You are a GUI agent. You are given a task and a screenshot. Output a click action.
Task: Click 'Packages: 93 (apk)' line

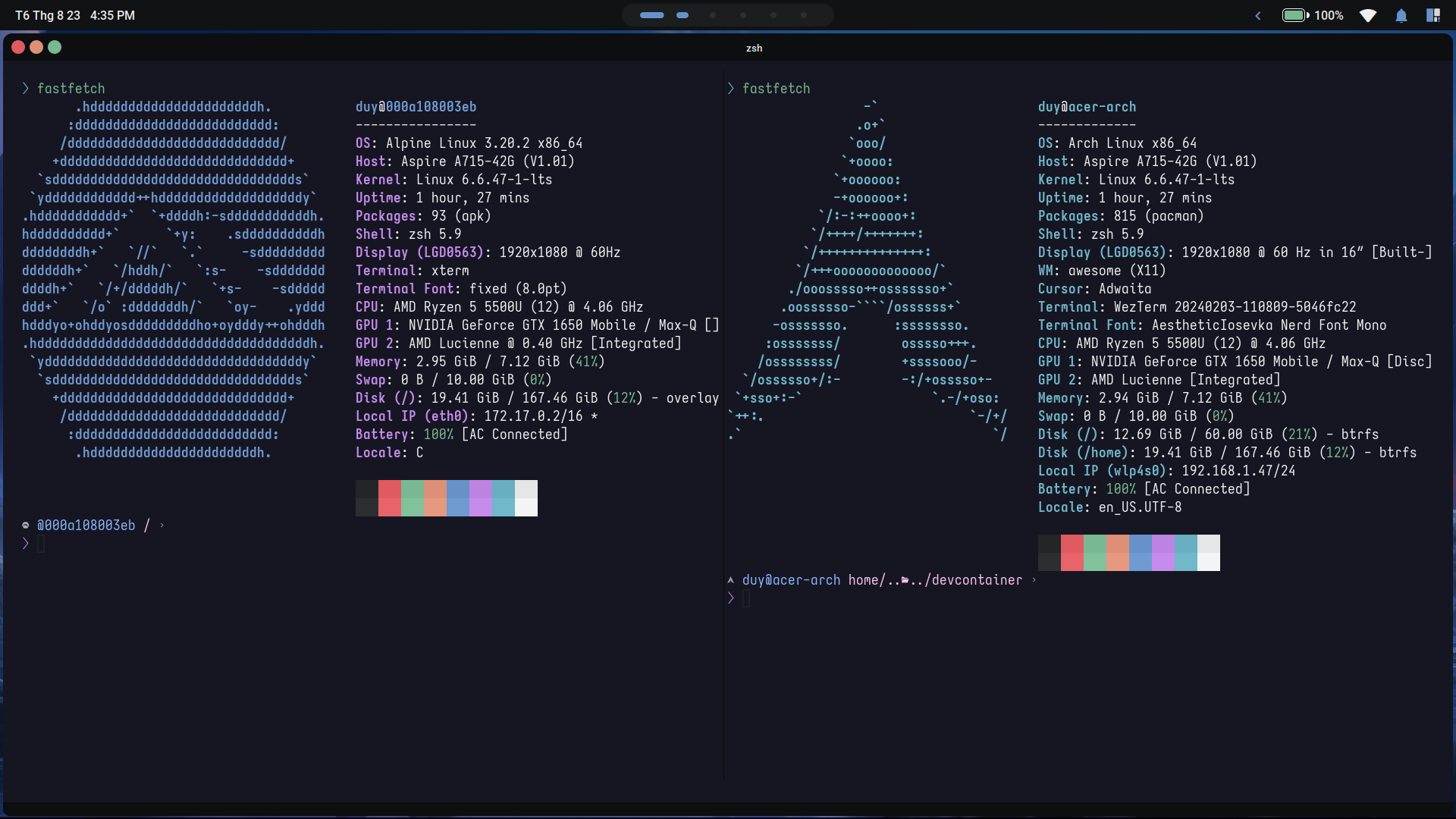click(424, 216)
